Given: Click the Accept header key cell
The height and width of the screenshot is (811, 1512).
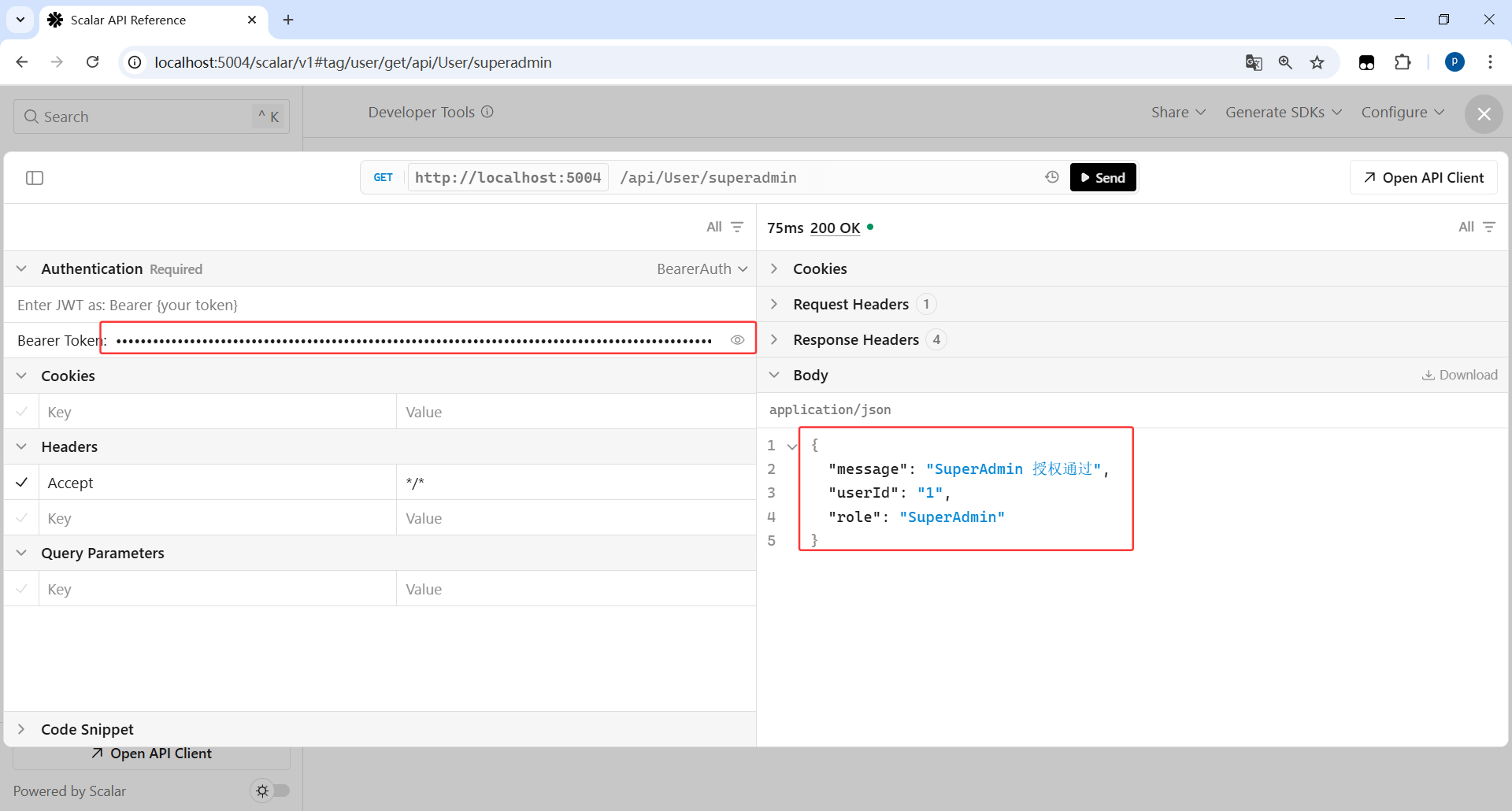Looking at the screenshot, I should [x=217, y=483].
